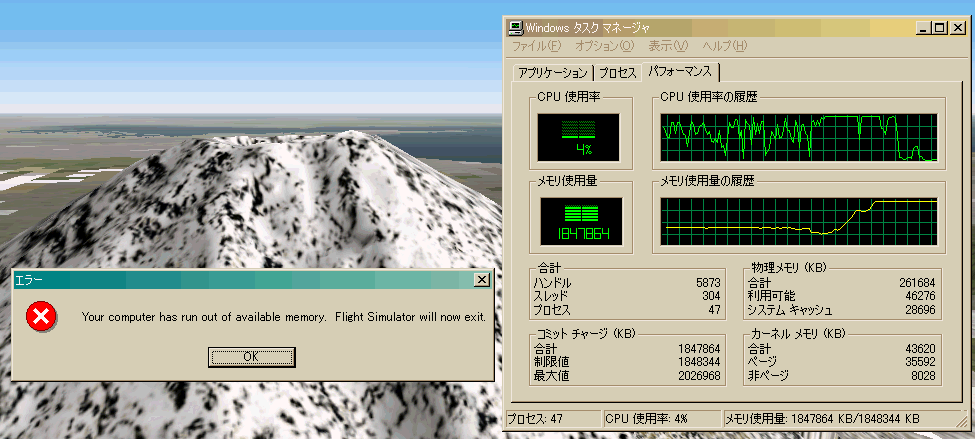Open the 表示(V) menu
The image size is (975, 439).
(668, 46)
